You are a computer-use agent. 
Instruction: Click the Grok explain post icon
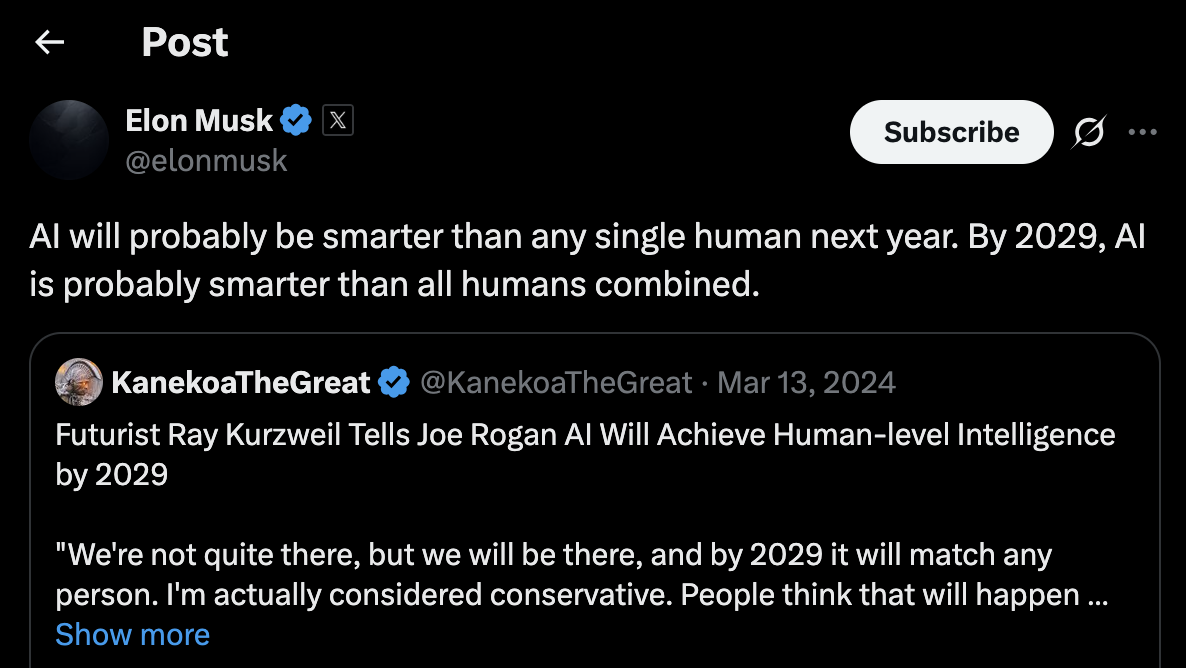(1089, 132)
